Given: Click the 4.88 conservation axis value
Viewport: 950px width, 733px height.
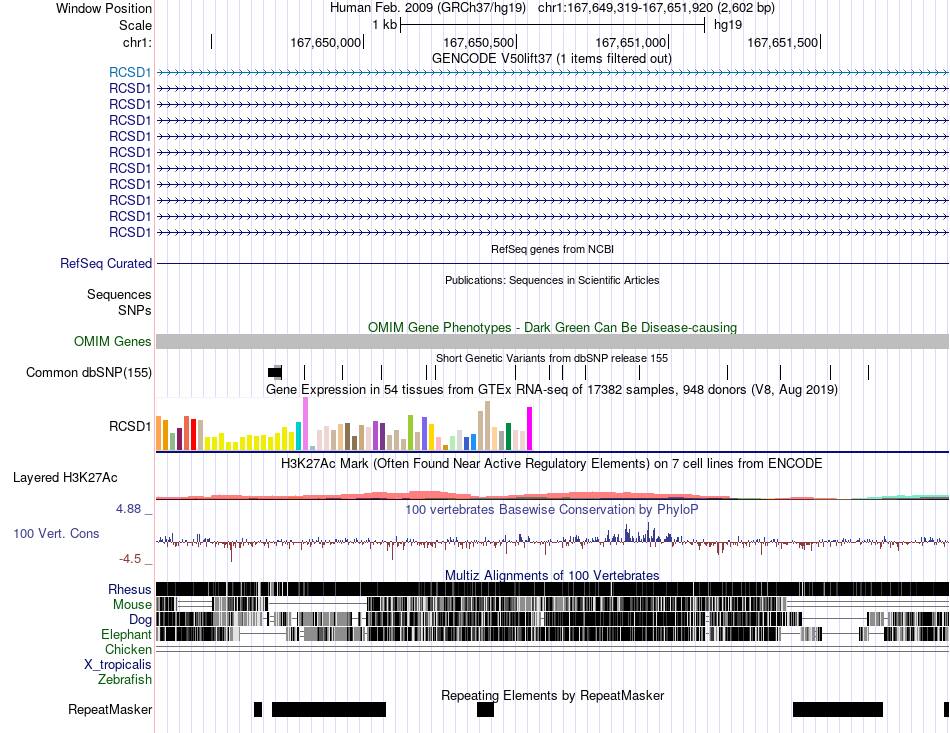Looking at the screenshot, I should point(128,509).
